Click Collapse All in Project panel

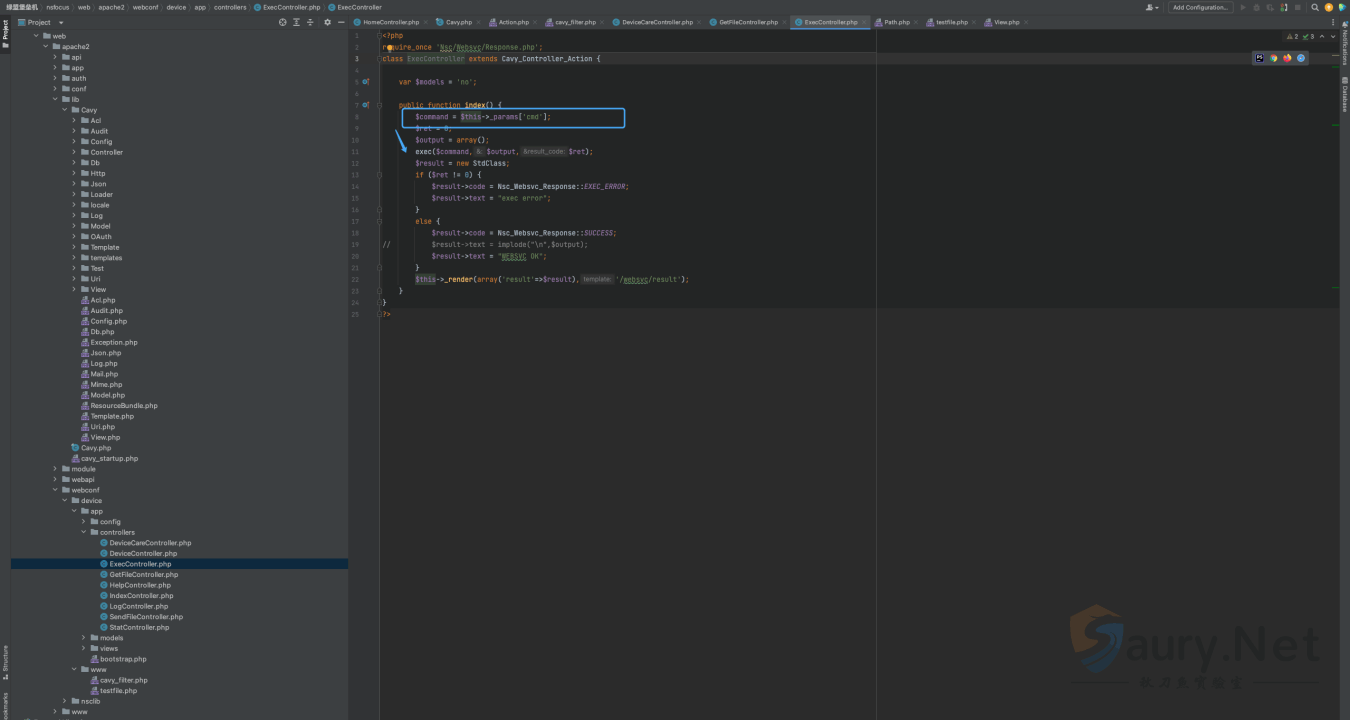(308, 22)
